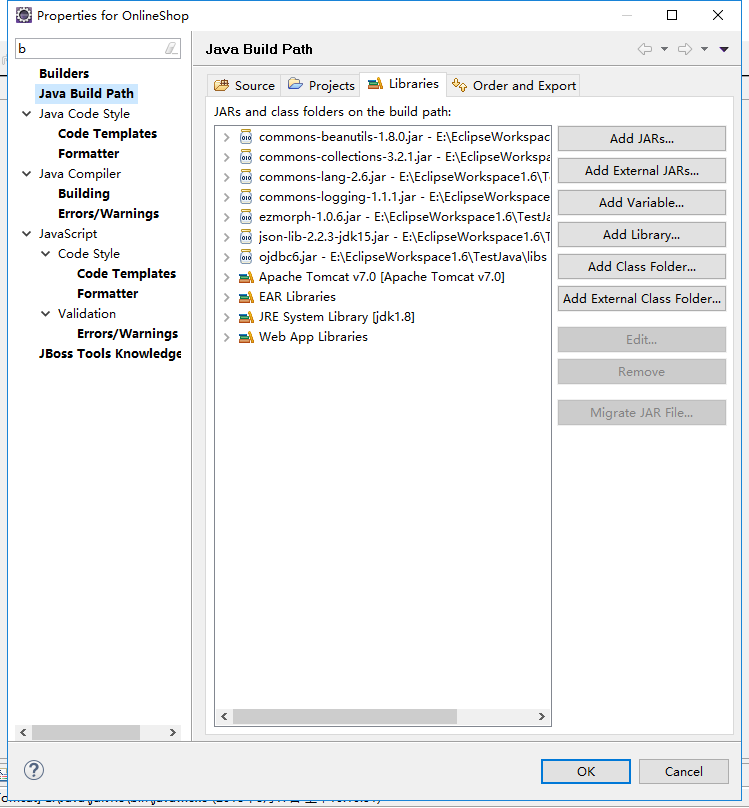Click the library list scroll right arrow

542,716
